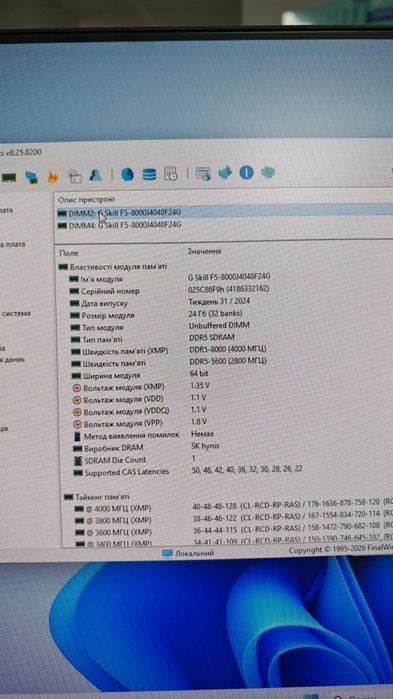393x699 pixels.
Task: Click the teal icon at toolbar end
Action: click(268, 172)
